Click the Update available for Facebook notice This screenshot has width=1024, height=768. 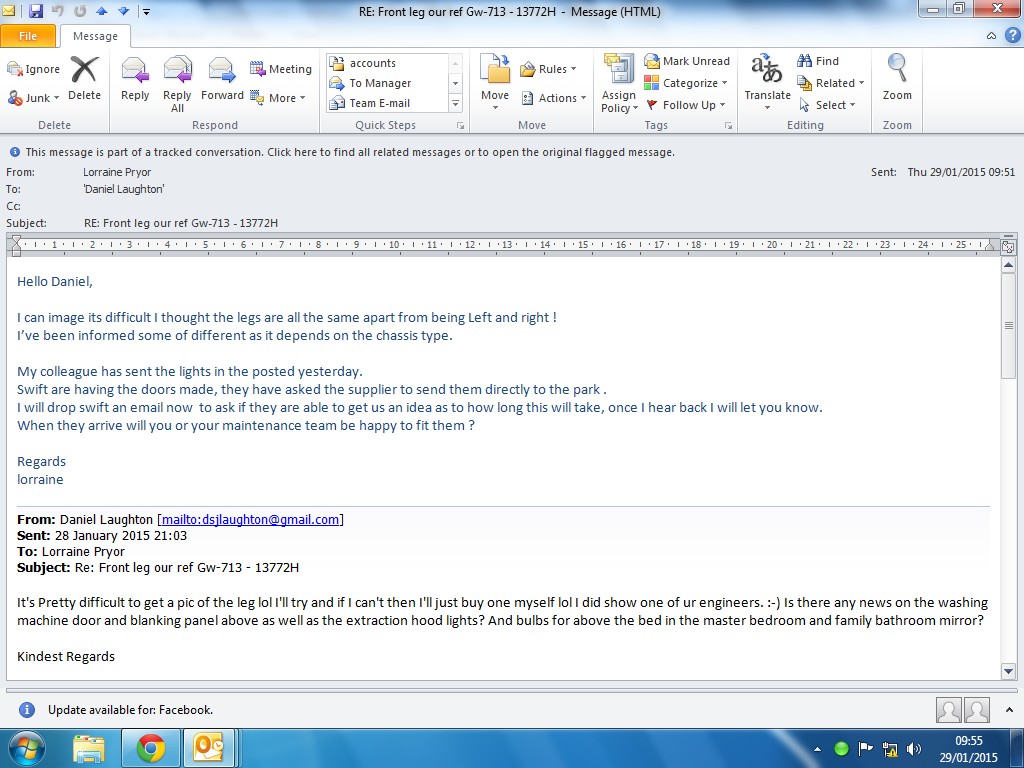pos(130,710)
